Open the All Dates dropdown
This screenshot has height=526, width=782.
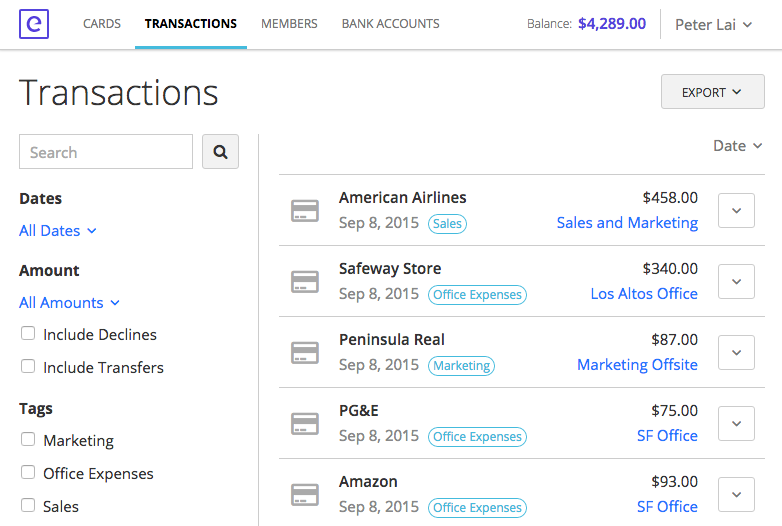tap(58, 231)
